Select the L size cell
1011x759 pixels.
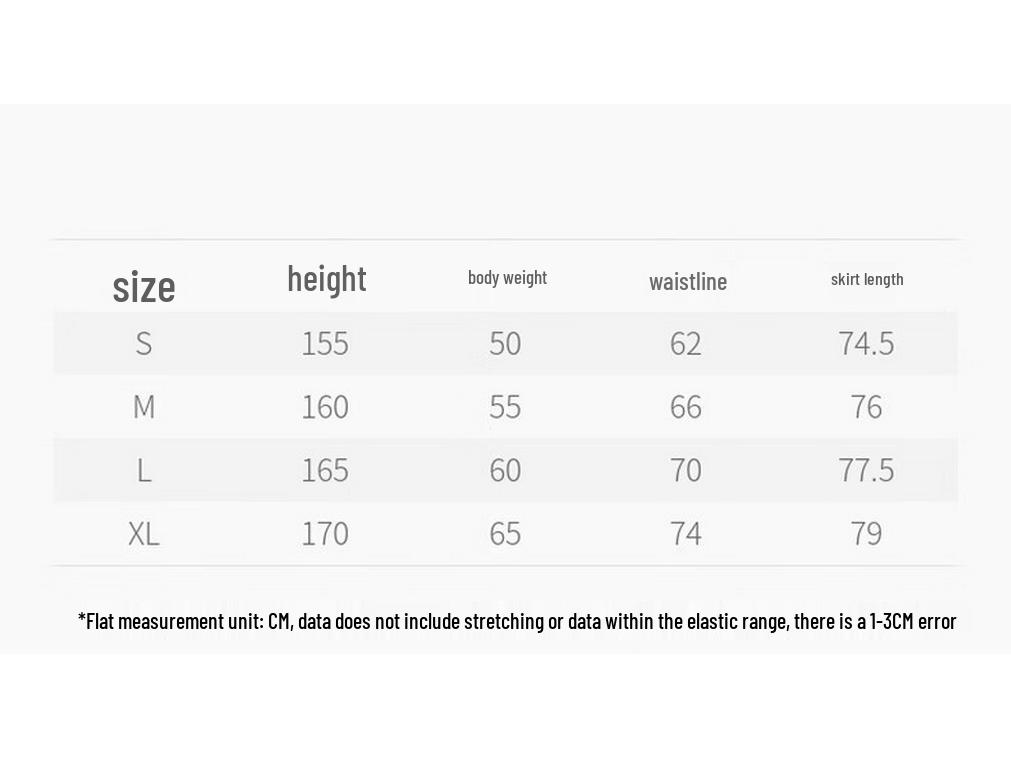(x=144, y=470)
